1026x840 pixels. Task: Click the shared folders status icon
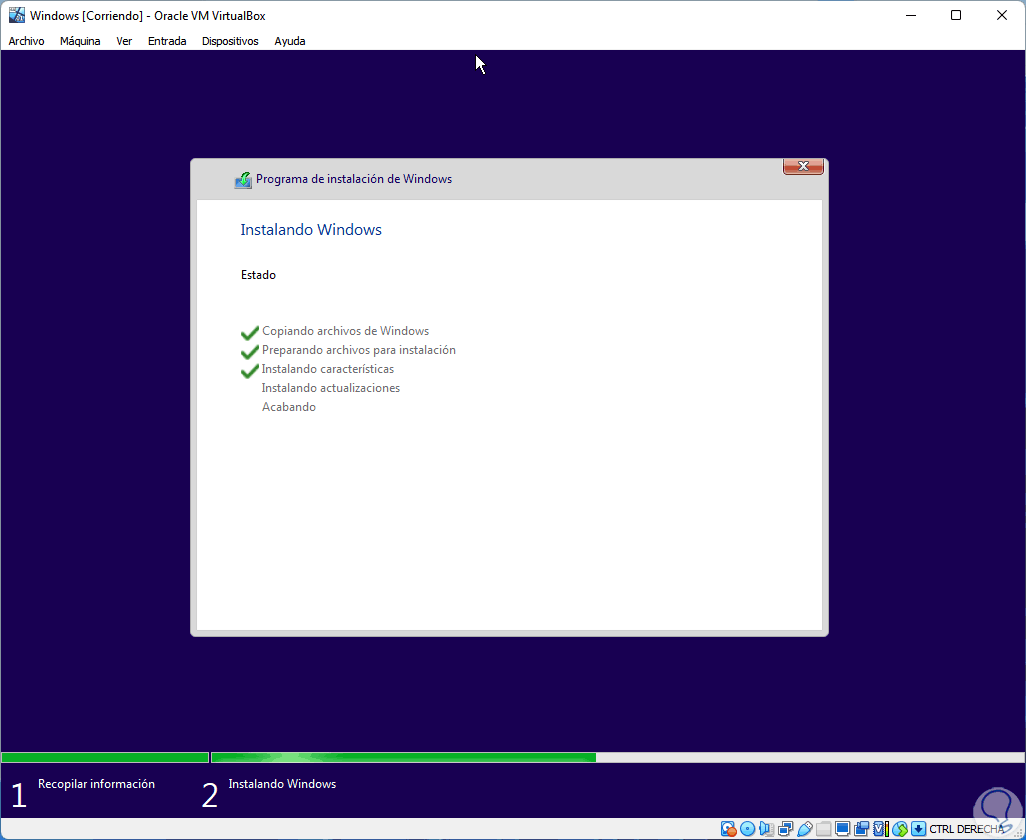[x=823, y=829]
